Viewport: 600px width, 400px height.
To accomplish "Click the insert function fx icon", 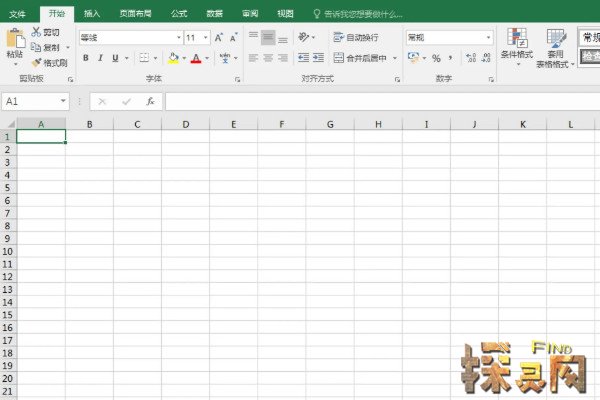I will click(151, 101).
